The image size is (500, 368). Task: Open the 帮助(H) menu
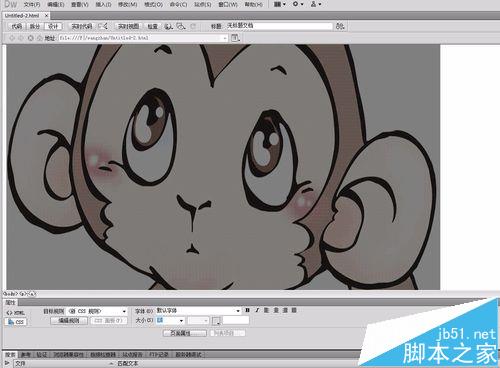point(253,5)
